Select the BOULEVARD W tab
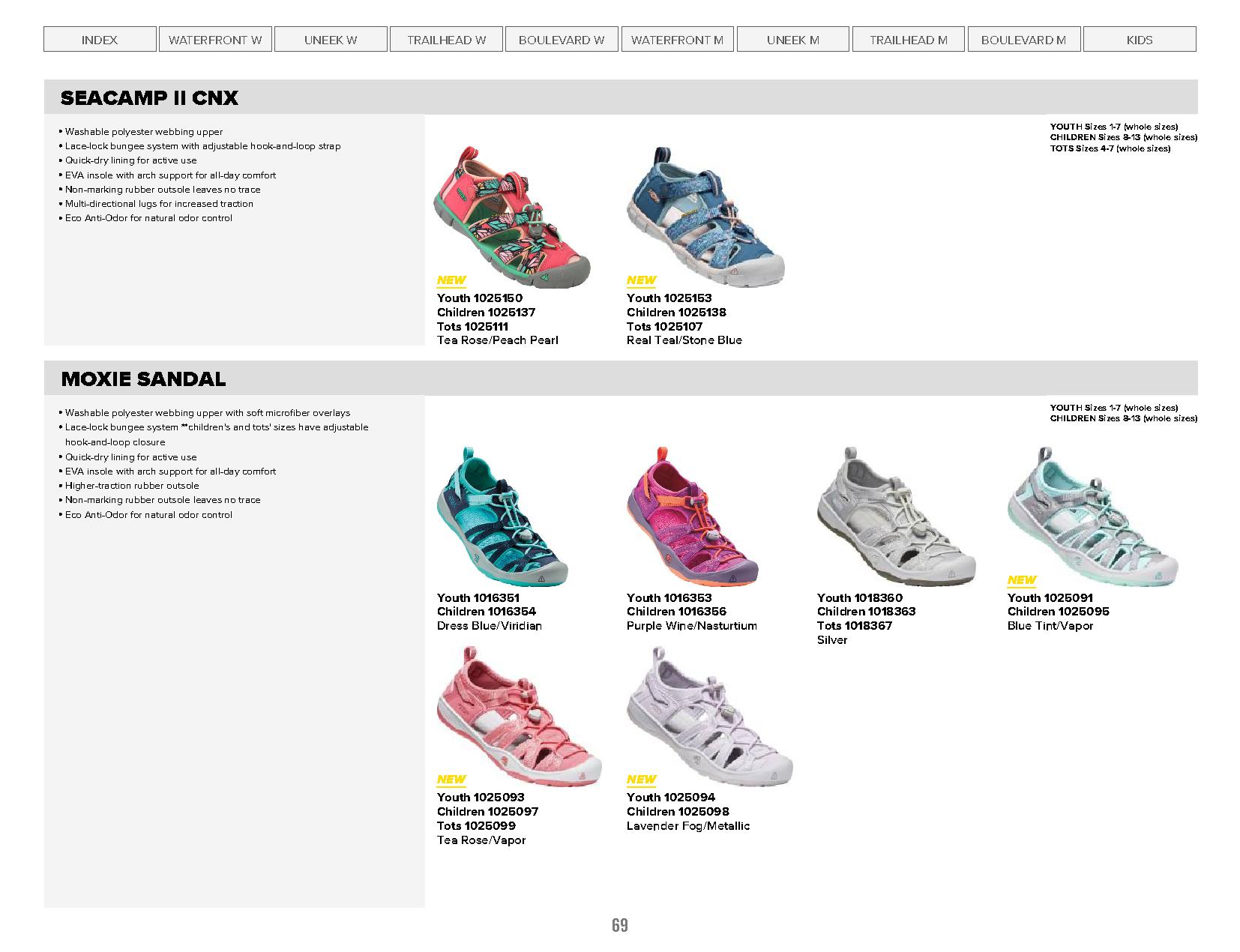This screenshot has height=952, width=1240. pyautogui.click(x=562, y=40)
